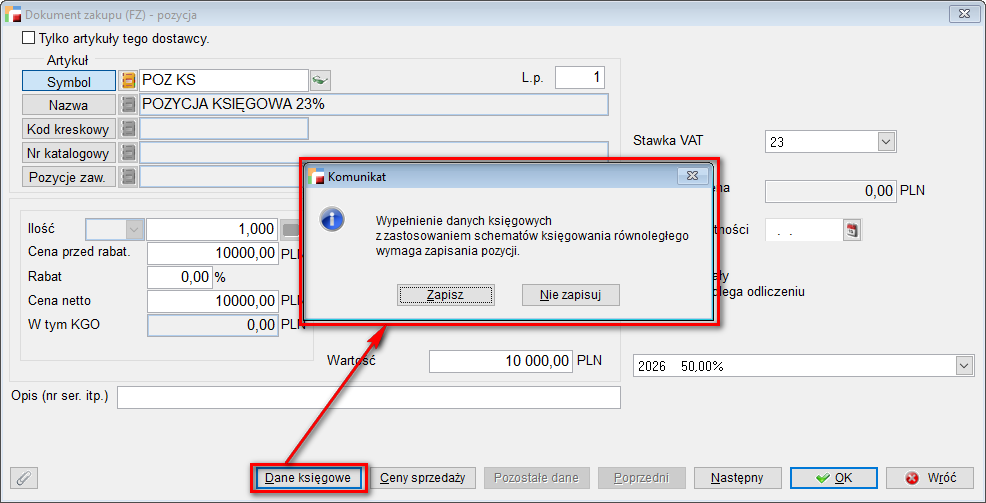Click the Opis (nr ser. itp.) text field
Screen dimensions: 986x503
(x=368, y=397)
